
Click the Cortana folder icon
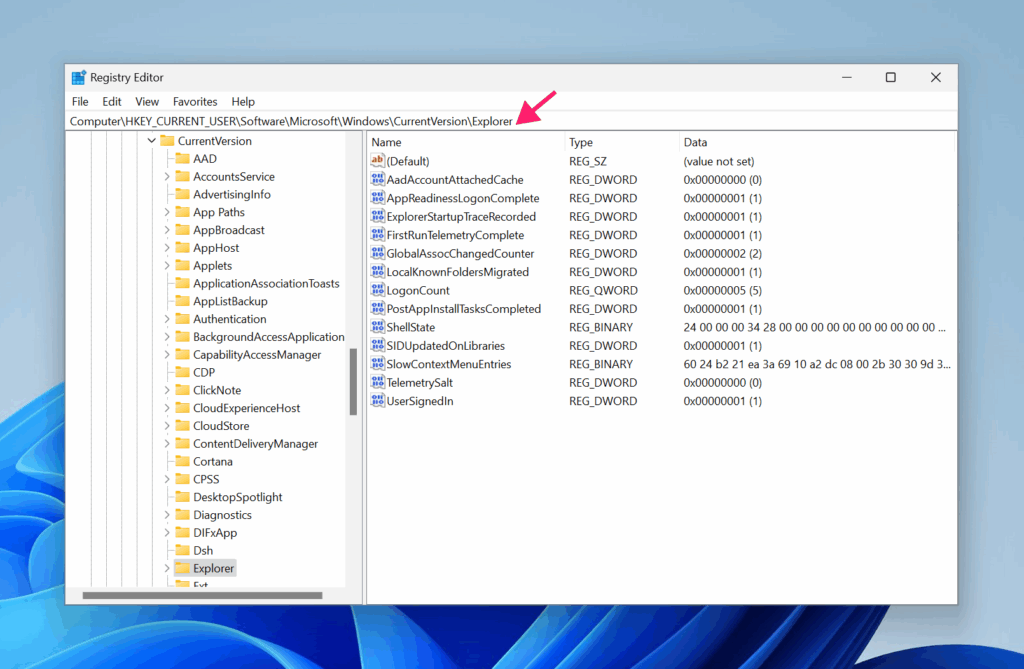pos(182,461)
